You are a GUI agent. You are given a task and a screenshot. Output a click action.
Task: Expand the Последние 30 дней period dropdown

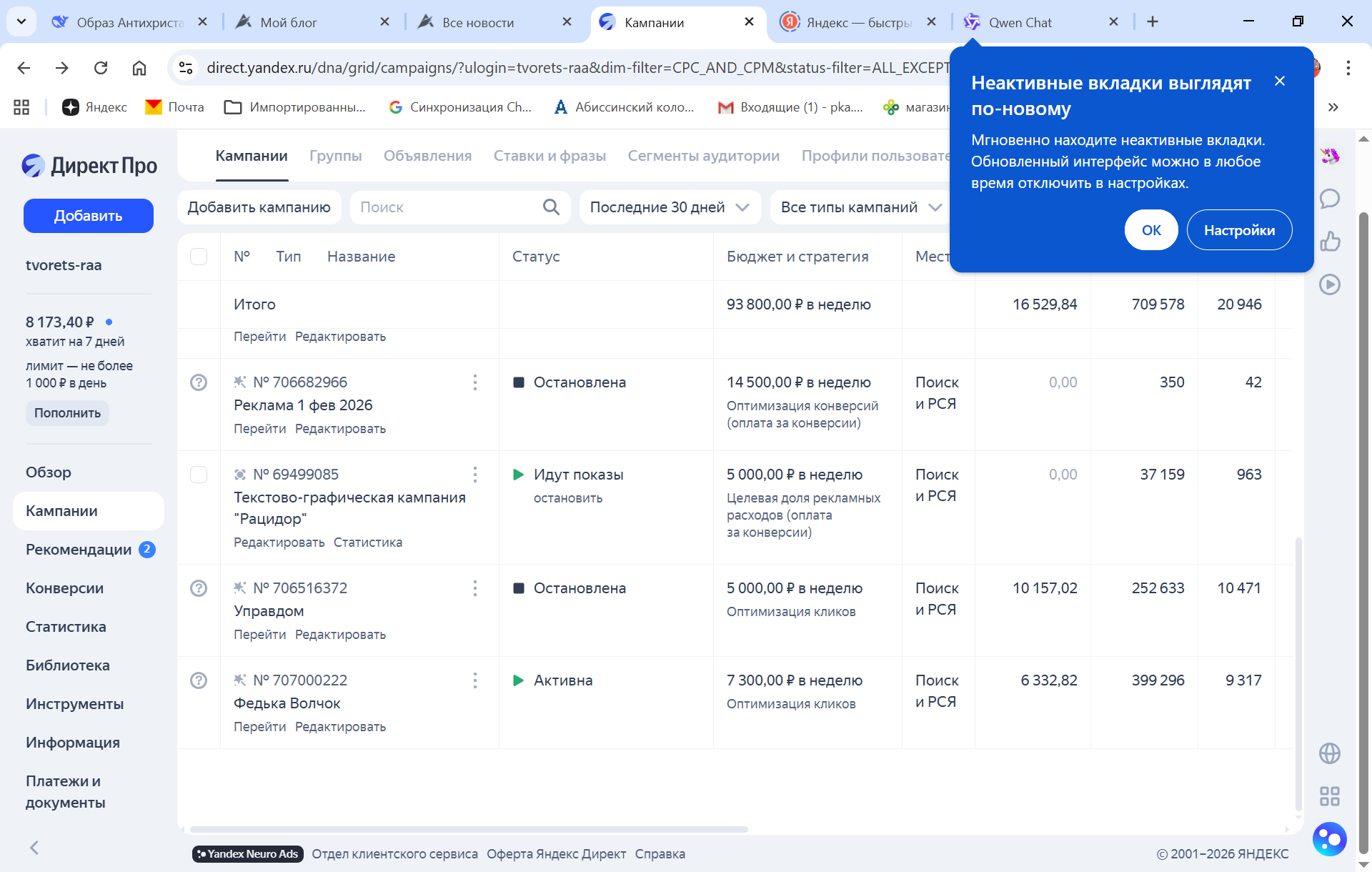click(x=670, y=207)
